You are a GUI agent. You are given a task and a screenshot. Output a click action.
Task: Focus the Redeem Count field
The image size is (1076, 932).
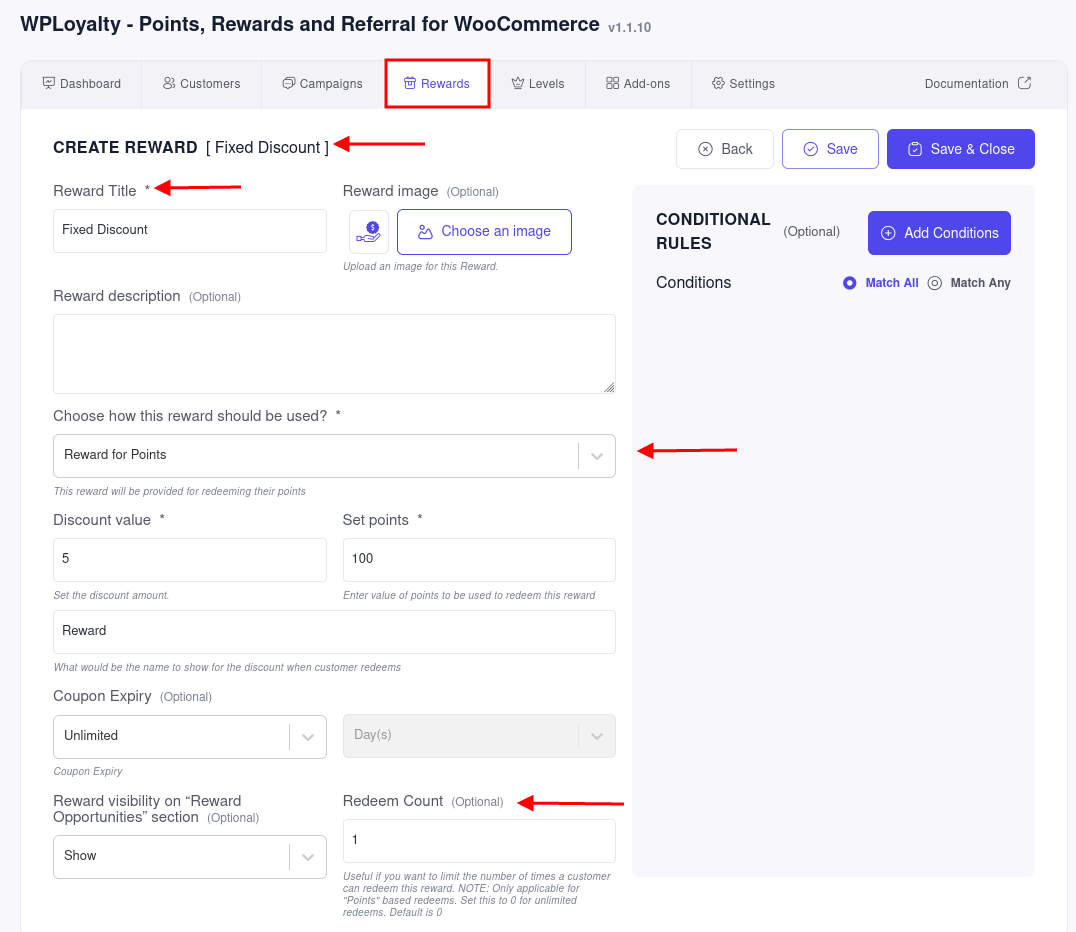coord(479,841)
